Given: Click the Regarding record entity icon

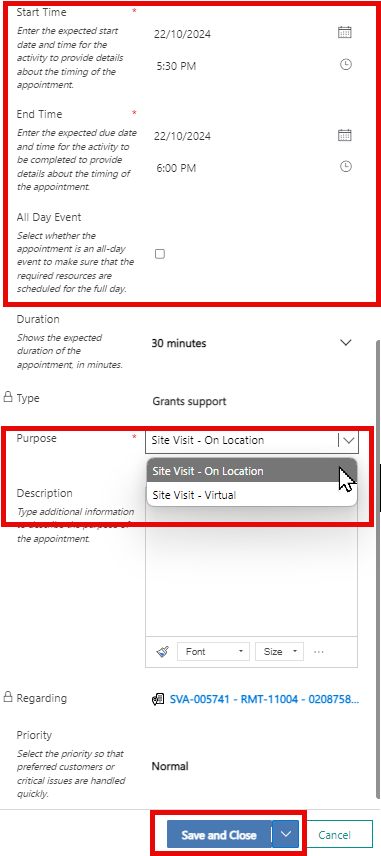Looking at the screenshot, I should coord(158,699).
